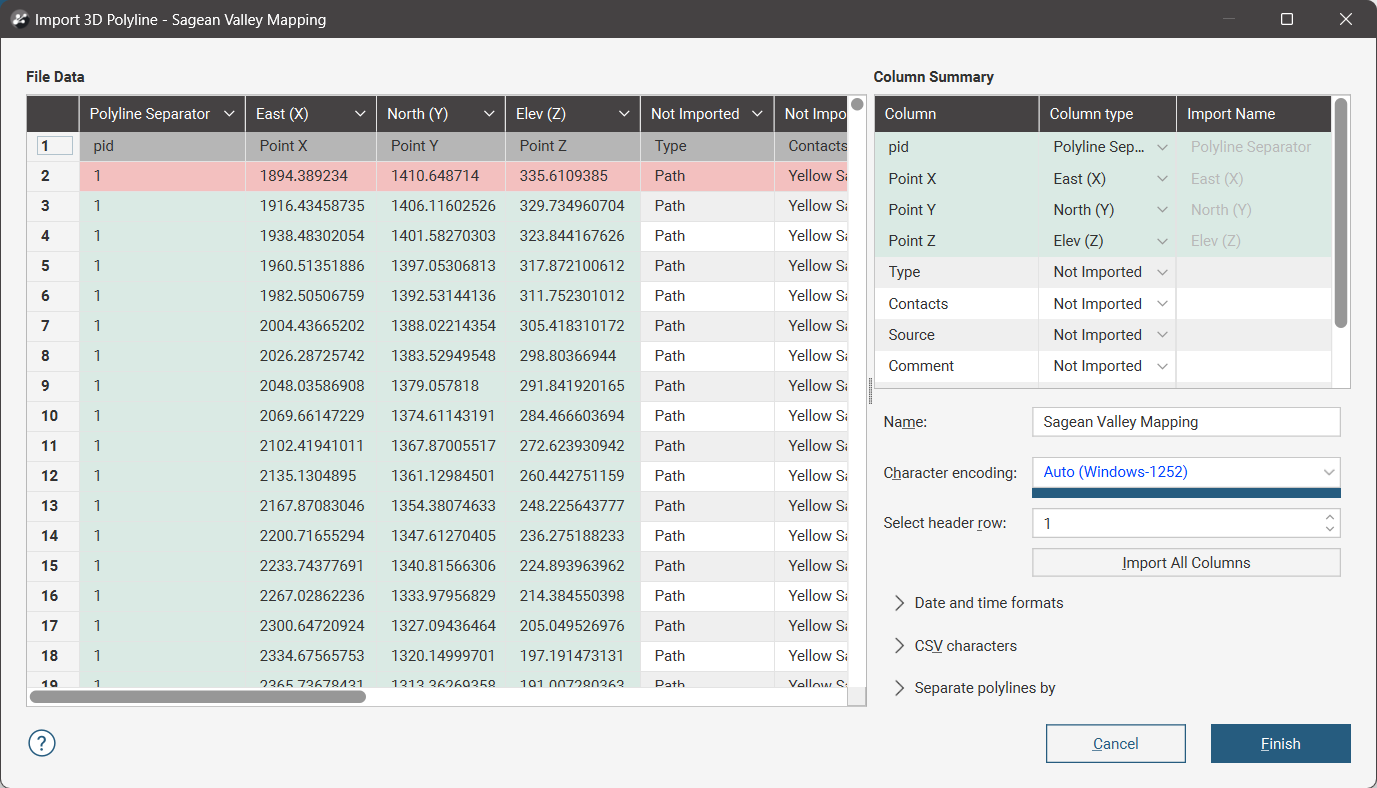Change column type for the Type row
Viewport: 1377px width, 788px height.
pyautogui.click(x=1108, y=272)
